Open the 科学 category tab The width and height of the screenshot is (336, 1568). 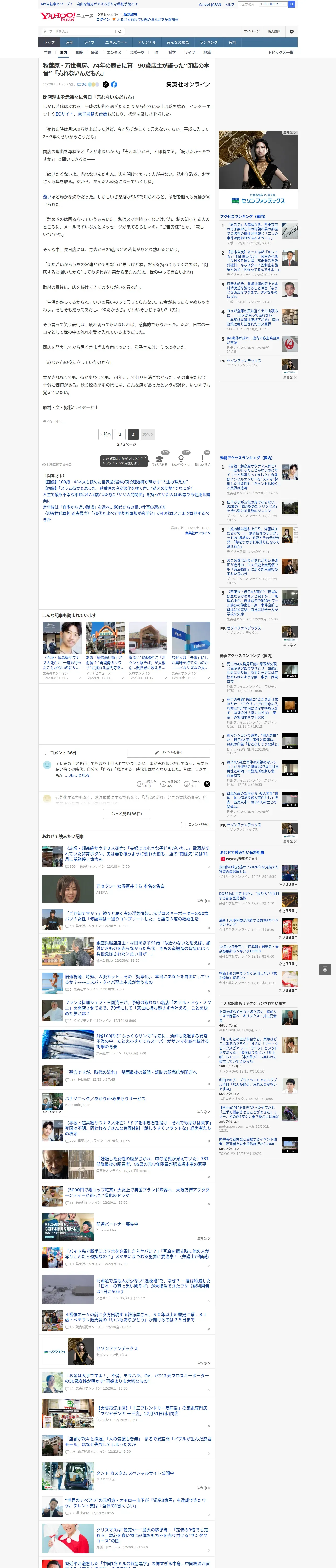point(172,52)
